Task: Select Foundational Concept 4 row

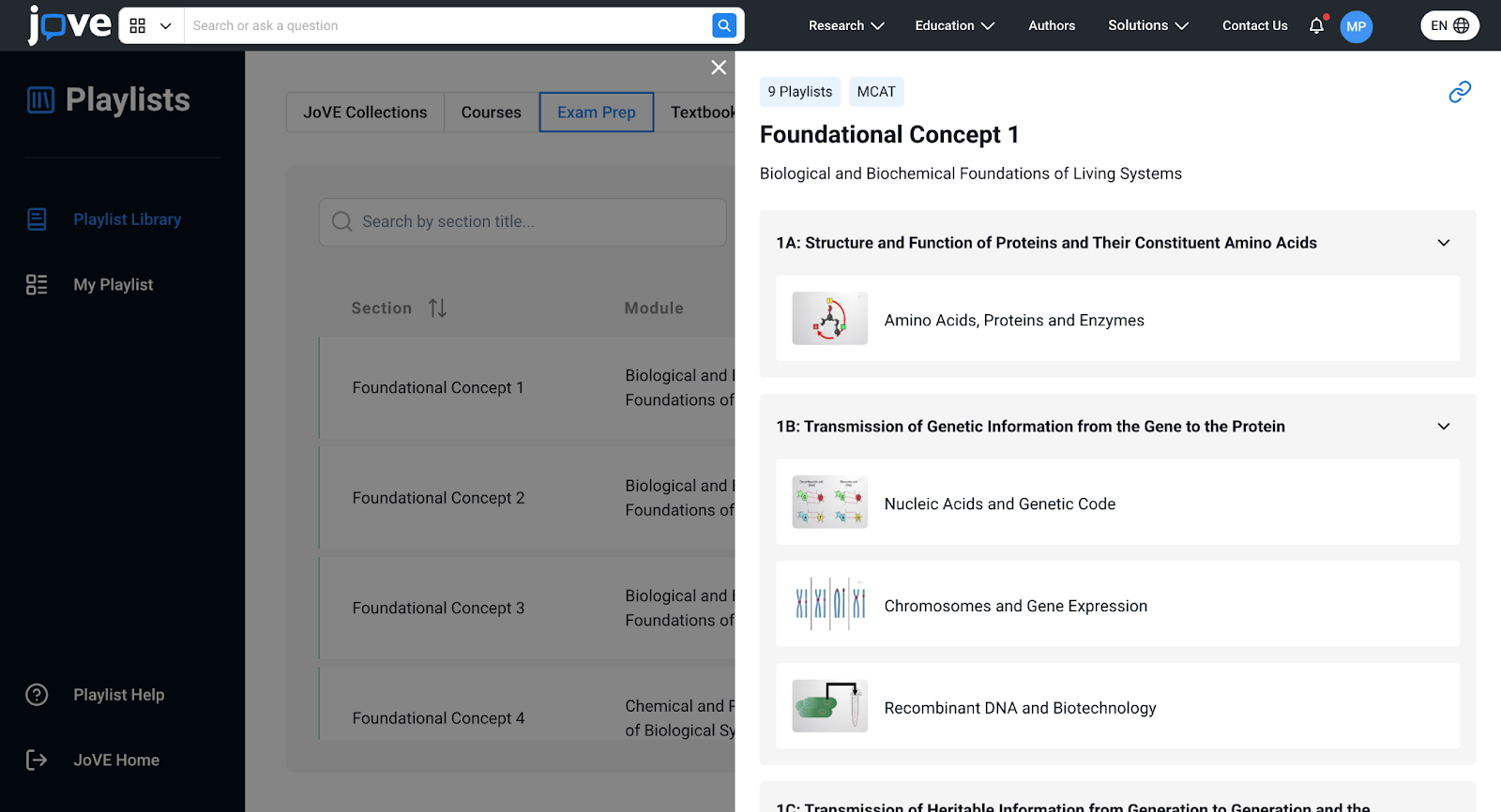Action: pyautogui.click(x=527, y=703)
